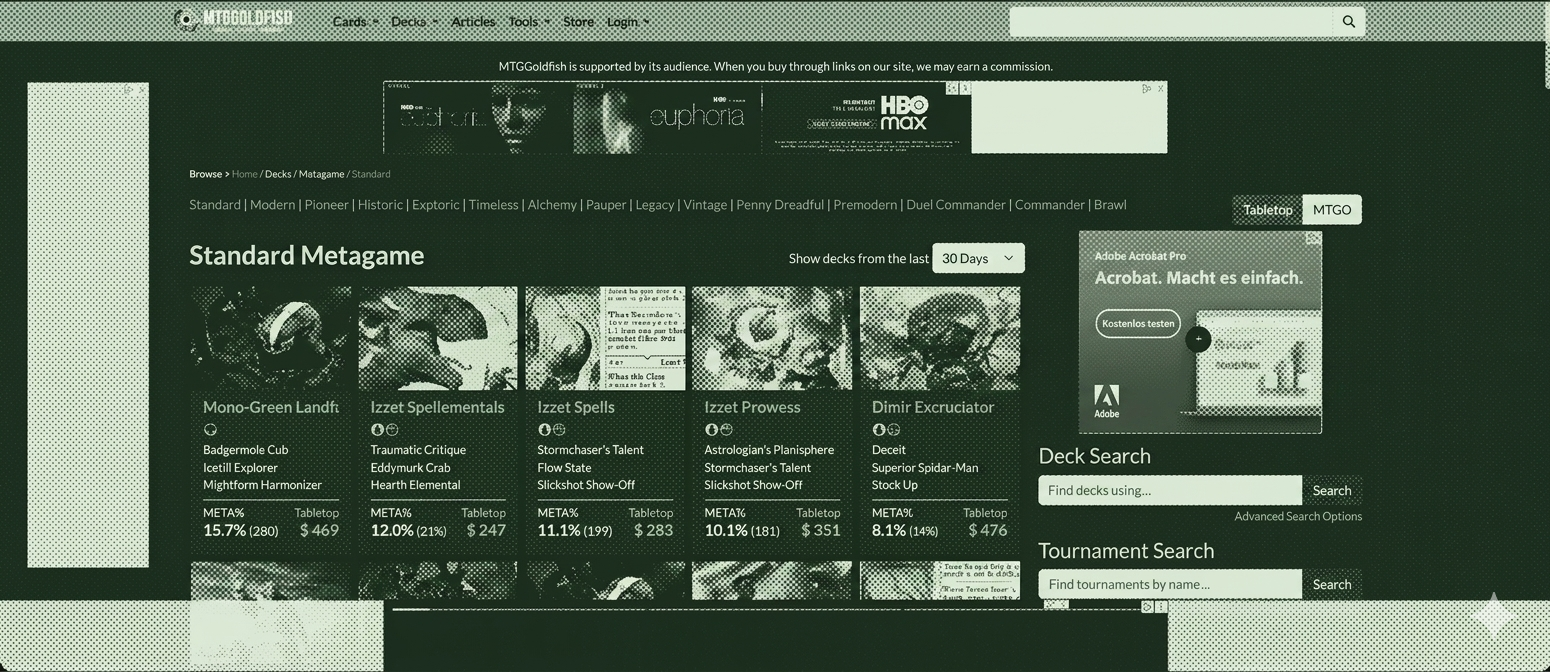Open Advanced Search Options
The image size is (1550, 672).
pyautogui.click(x=1298, y=516)
